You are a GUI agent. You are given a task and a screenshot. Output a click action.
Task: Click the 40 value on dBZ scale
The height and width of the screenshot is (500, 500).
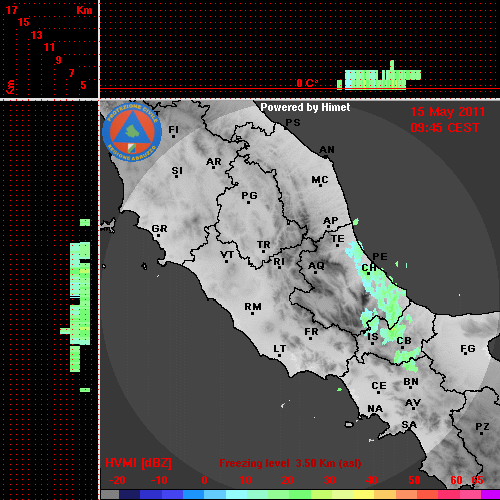[x=372, y=480]
